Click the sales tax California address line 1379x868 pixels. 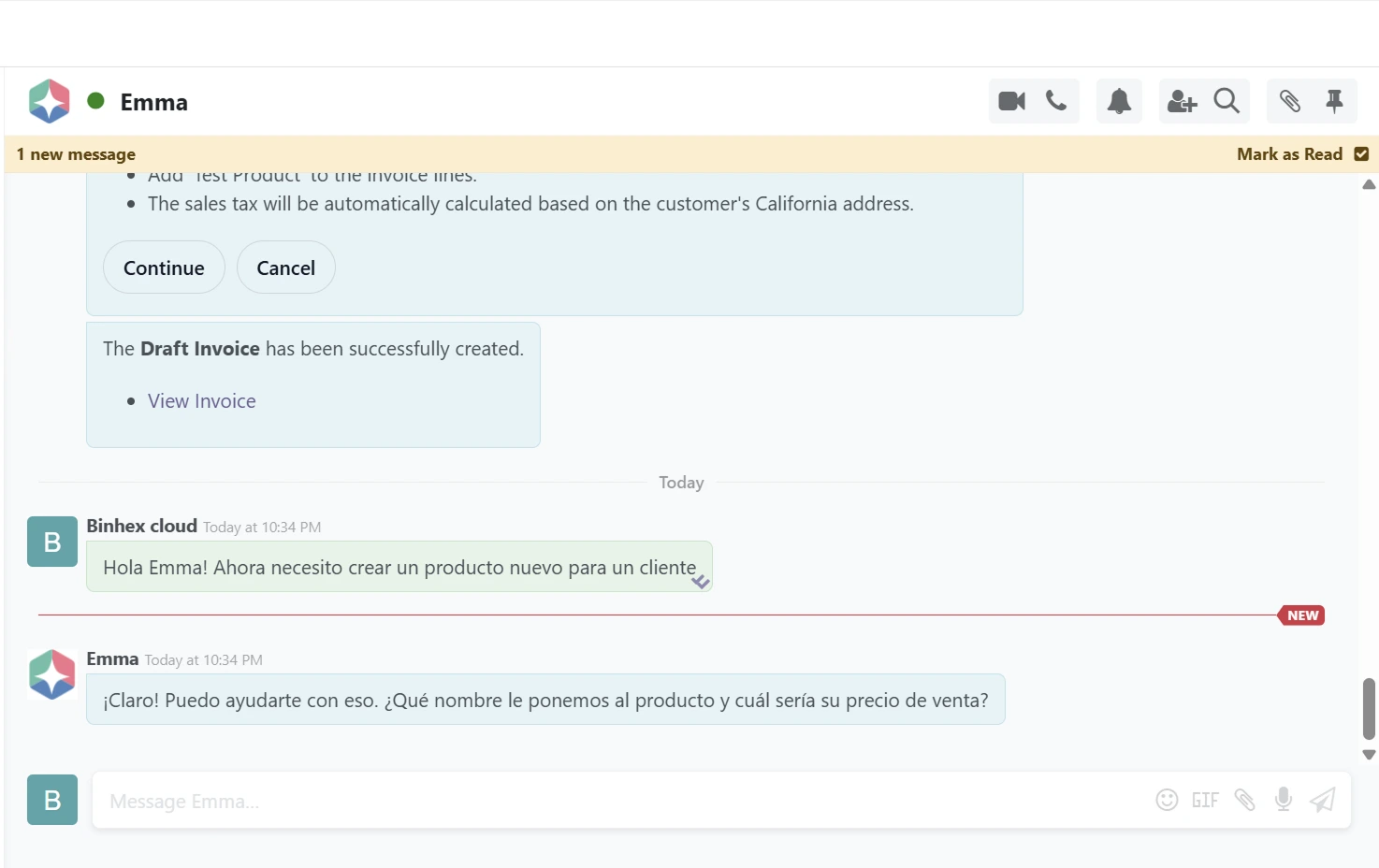[x=530, y=204]
